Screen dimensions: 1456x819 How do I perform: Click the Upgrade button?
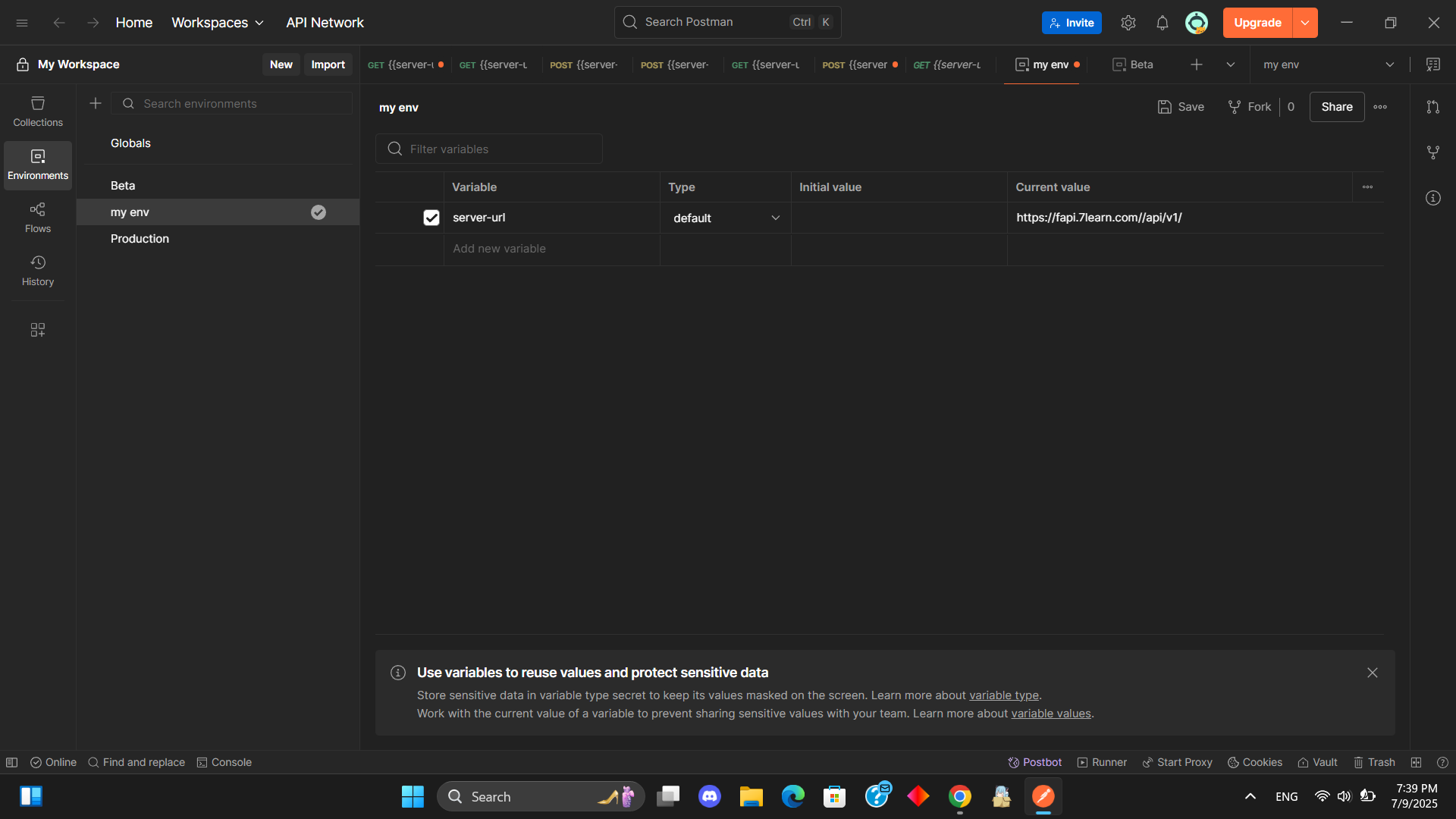coord(1258,23)
